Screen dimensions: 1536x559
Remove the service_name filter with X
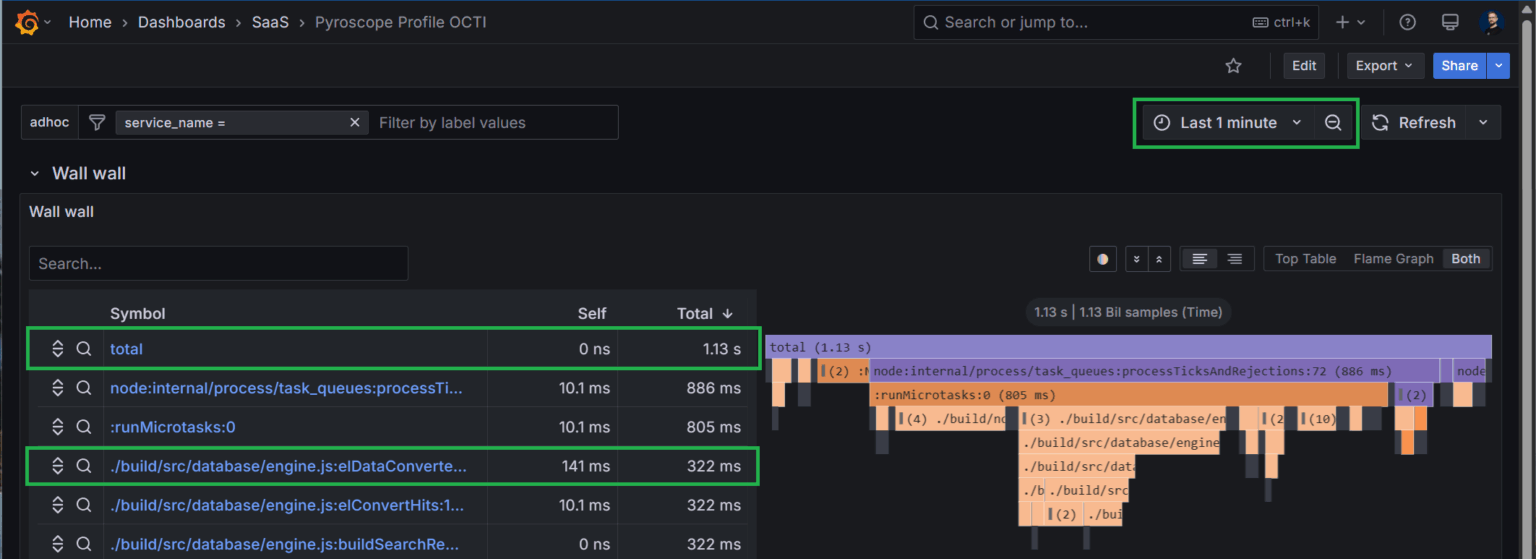[x=354, y=123]
